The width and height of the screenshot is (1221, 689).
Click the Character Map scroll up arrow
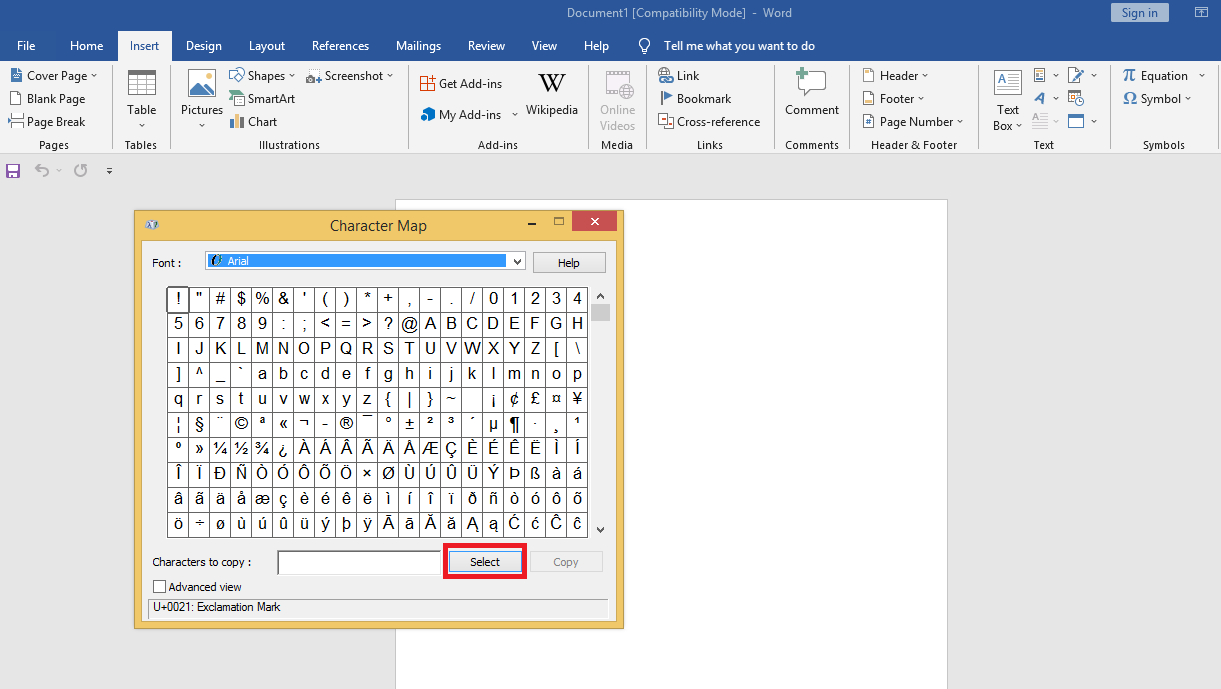coord(600,296)
